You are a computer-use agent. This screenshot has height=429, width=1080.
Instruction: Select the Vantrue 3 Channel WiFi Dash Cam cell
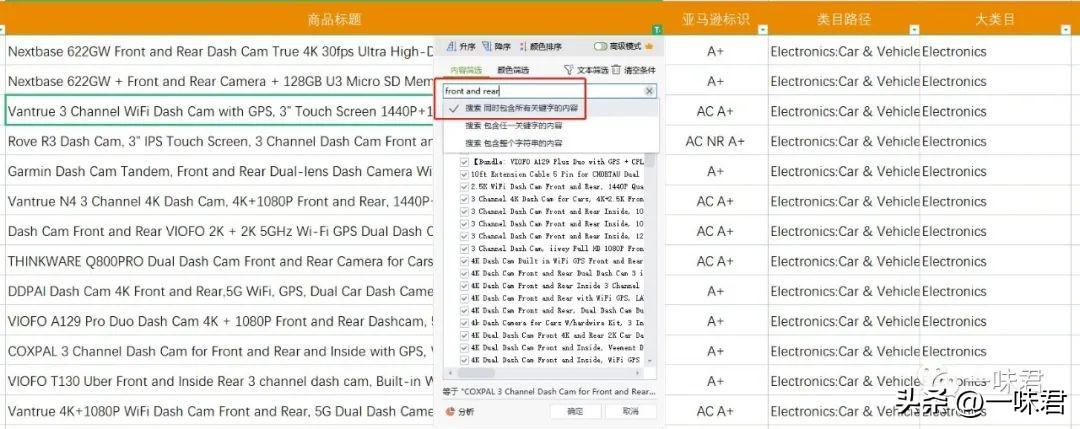(x=220, y=111)
